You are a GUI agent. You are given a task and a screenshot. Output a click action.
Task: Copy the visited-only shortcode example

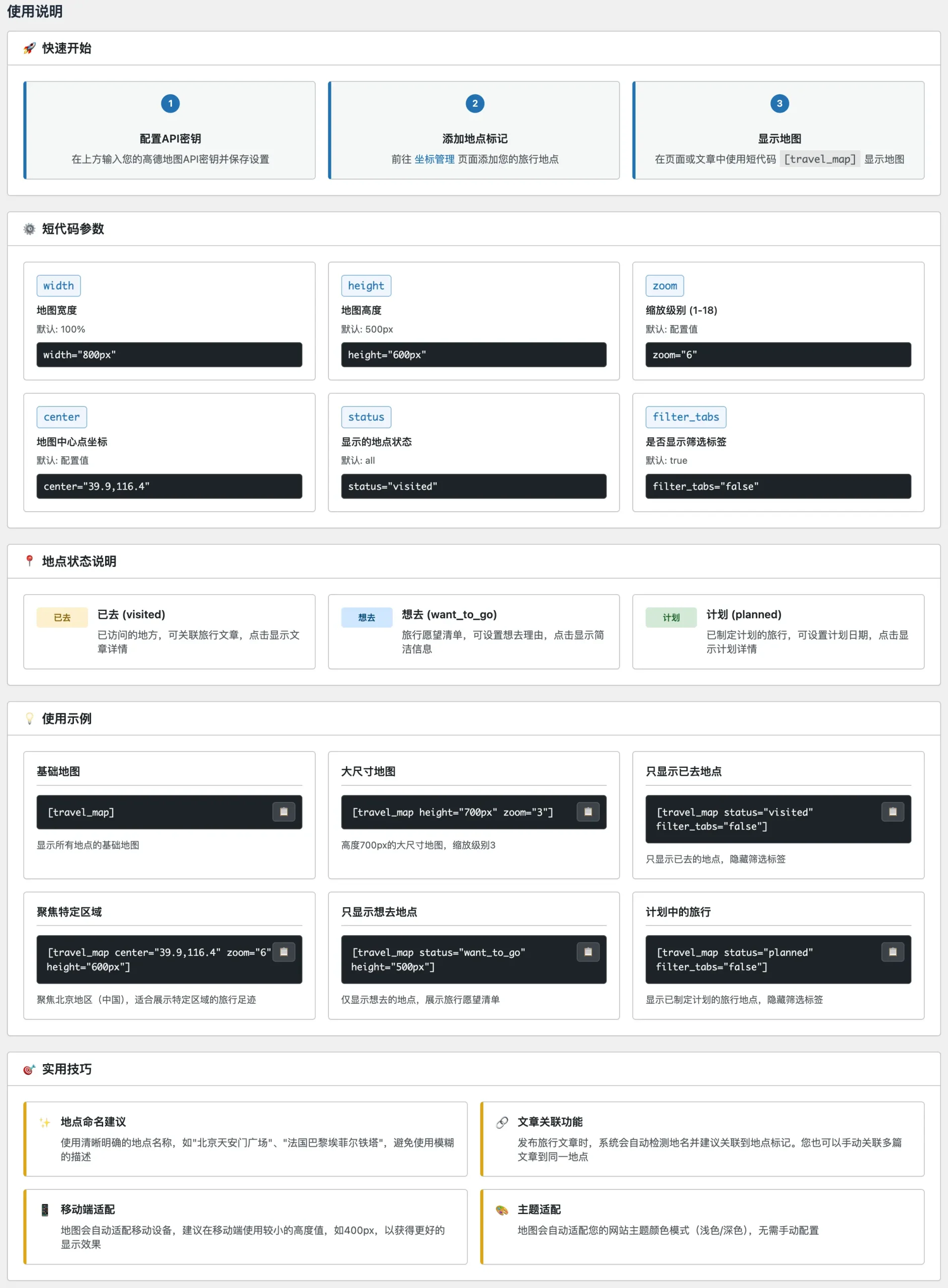click(x=892, y=812)
